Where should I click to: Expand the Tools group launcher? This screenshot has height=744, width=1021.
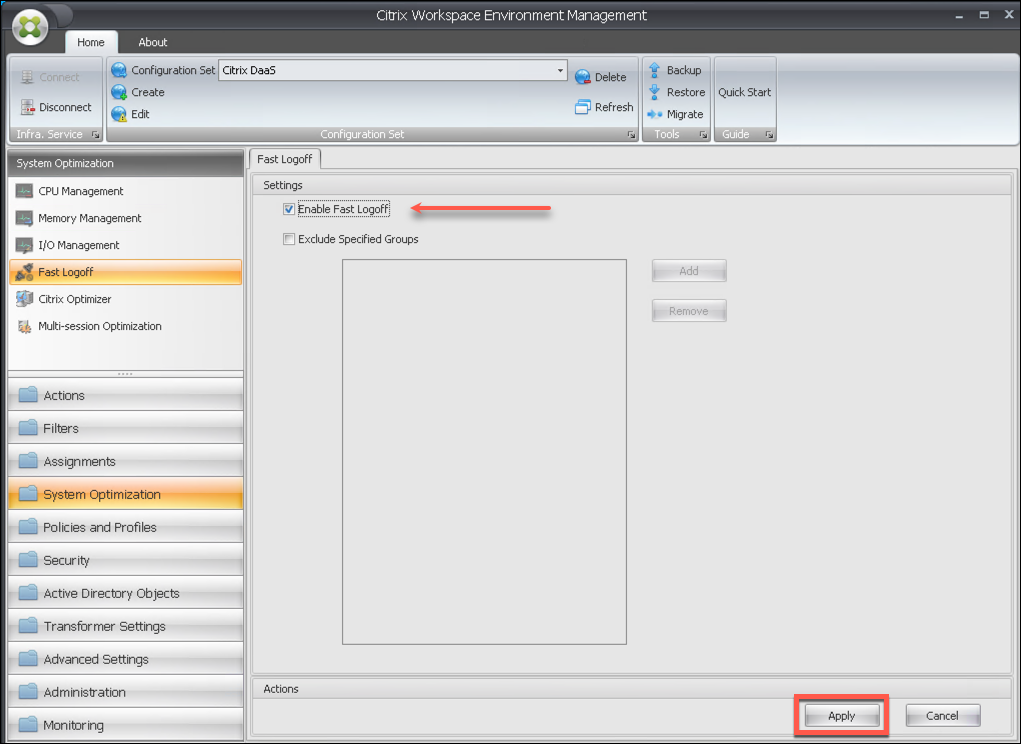pyautogui.click(x=703, y=135)
